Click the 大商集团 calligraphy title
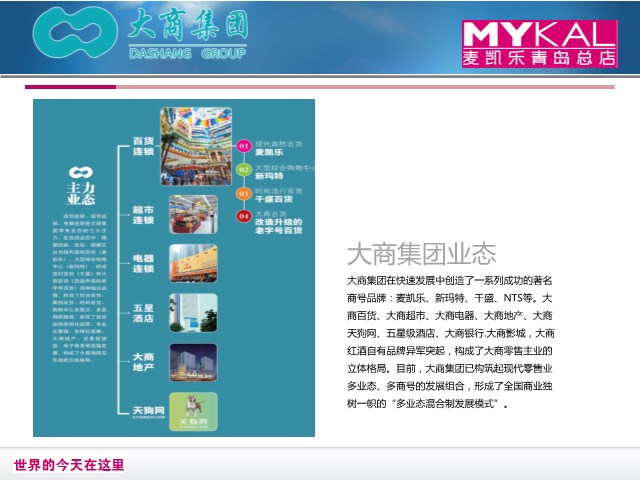 [188, 25]
